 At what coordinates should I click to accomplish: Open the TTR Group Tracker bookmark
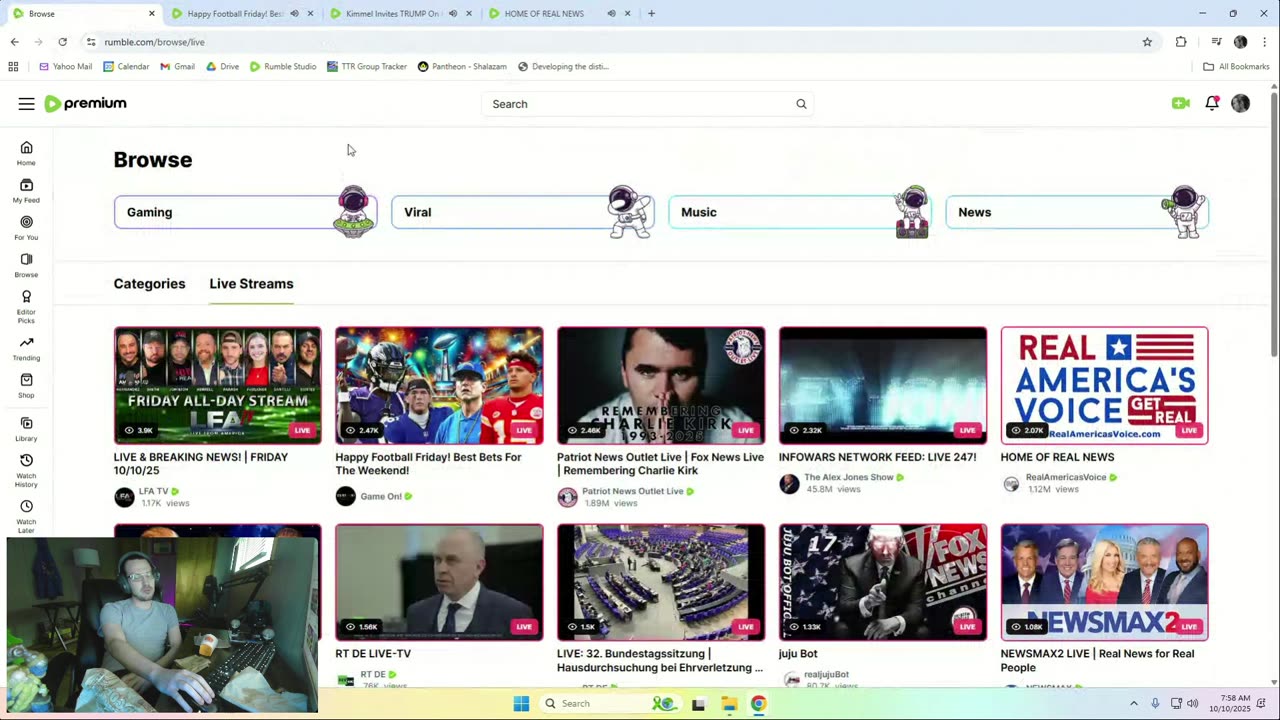click(367, 67)
